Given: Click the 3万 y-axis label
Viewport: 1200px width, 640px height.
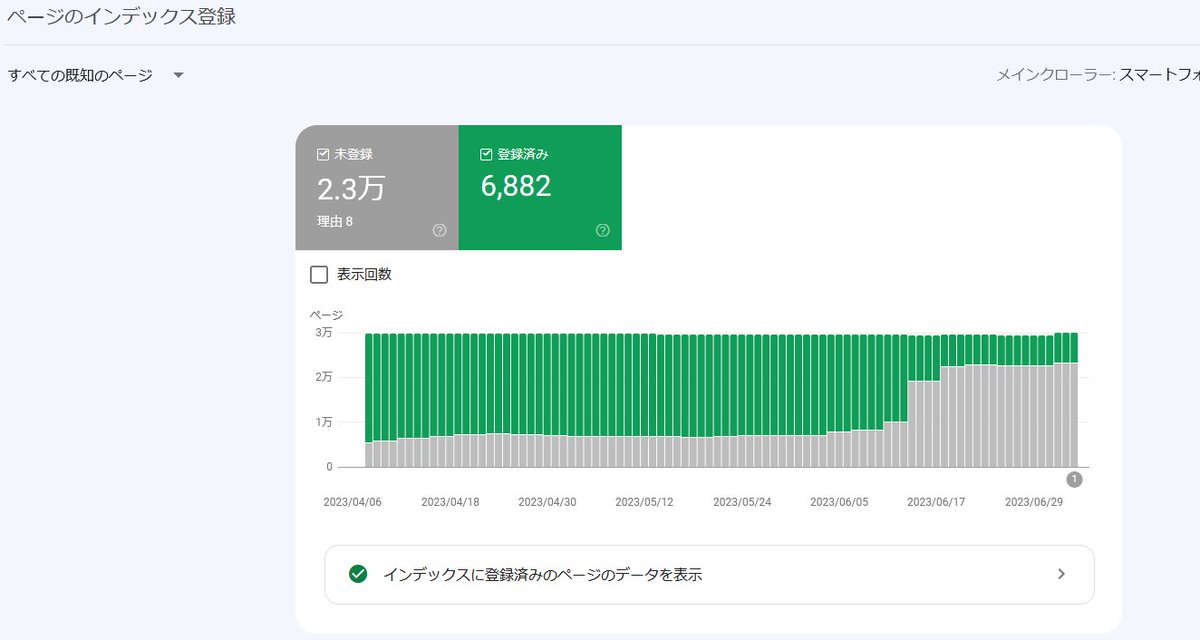Looking at the screenshot, I should pos(324,332).
